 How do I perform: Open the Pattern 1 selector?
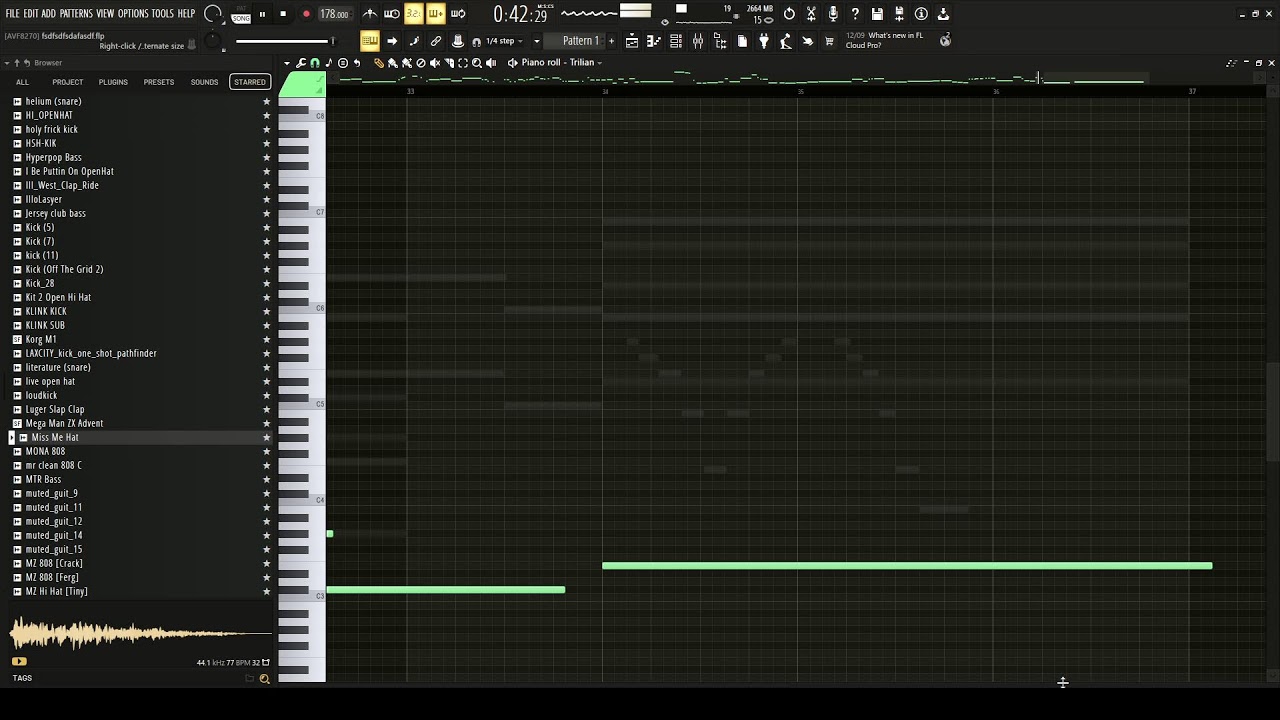coord(580,41)
